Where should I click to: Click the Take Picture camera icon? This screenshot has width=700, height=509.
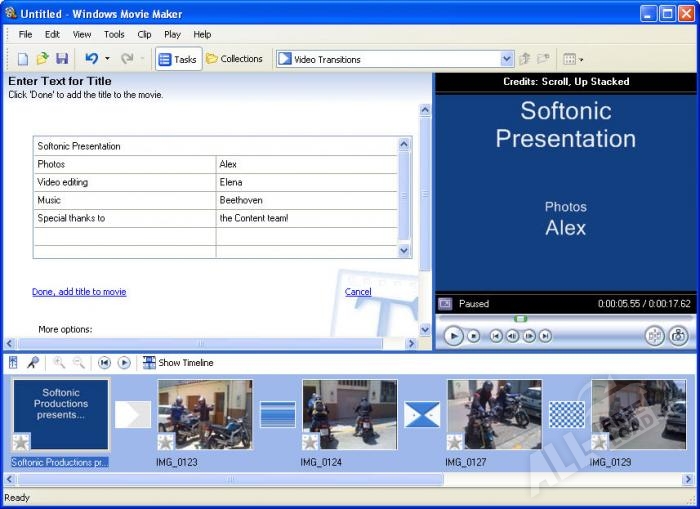[679, 336]
